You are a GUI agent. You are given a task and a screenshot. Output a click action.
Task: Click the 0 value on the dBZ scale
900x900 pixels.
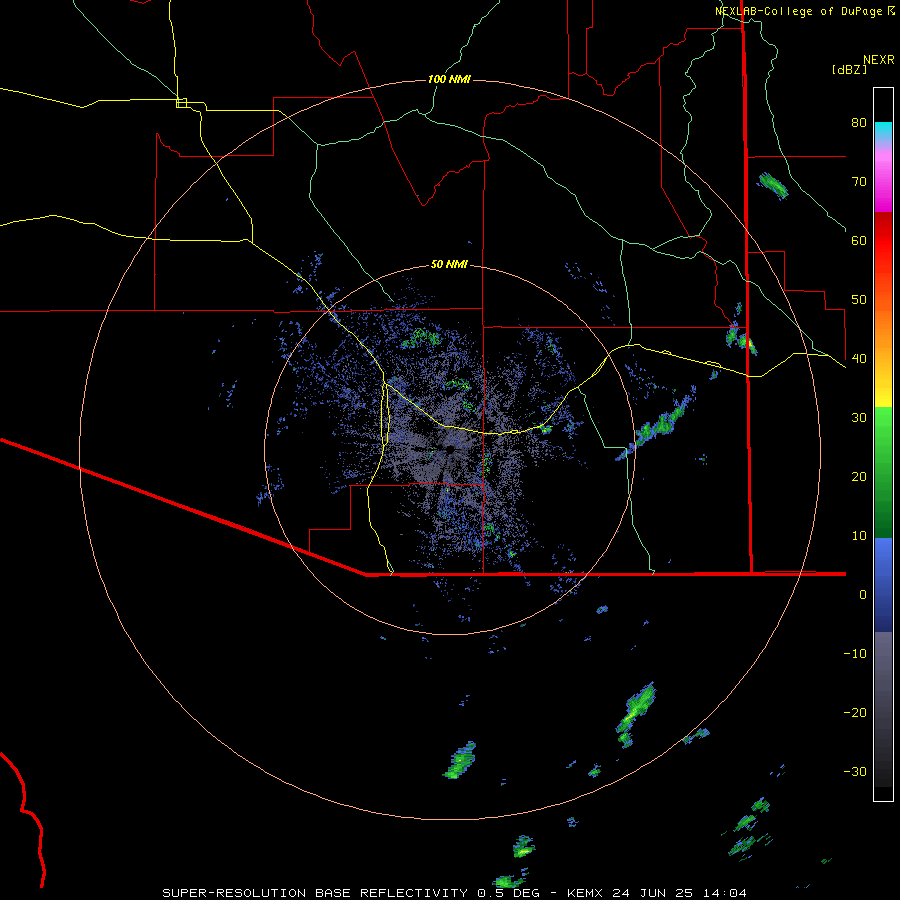[x=863, y=595]
